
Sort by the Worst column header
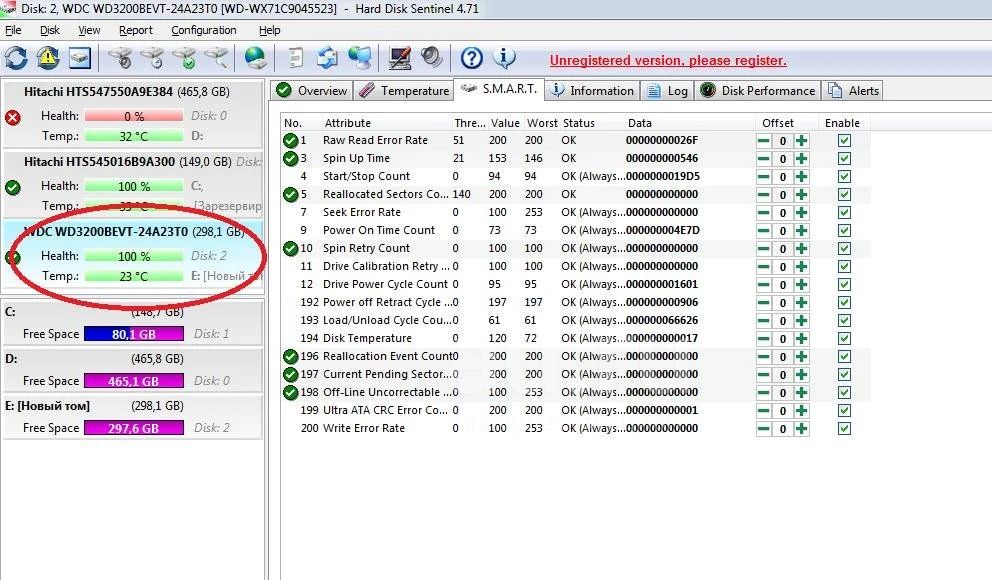pyautogui.click(x=542, y=123)
